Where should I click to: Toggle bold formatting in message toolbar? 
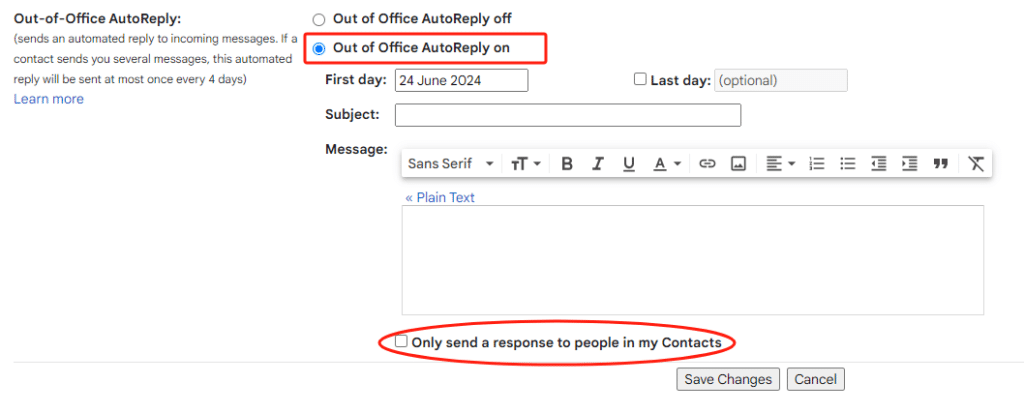(x=567, y=164)
